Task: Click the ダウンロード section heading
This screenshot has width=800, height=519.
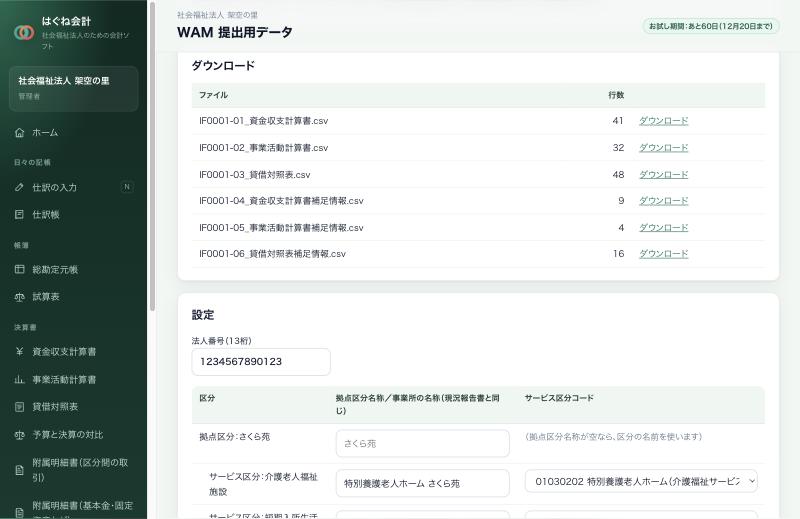Action: point(223,66)
